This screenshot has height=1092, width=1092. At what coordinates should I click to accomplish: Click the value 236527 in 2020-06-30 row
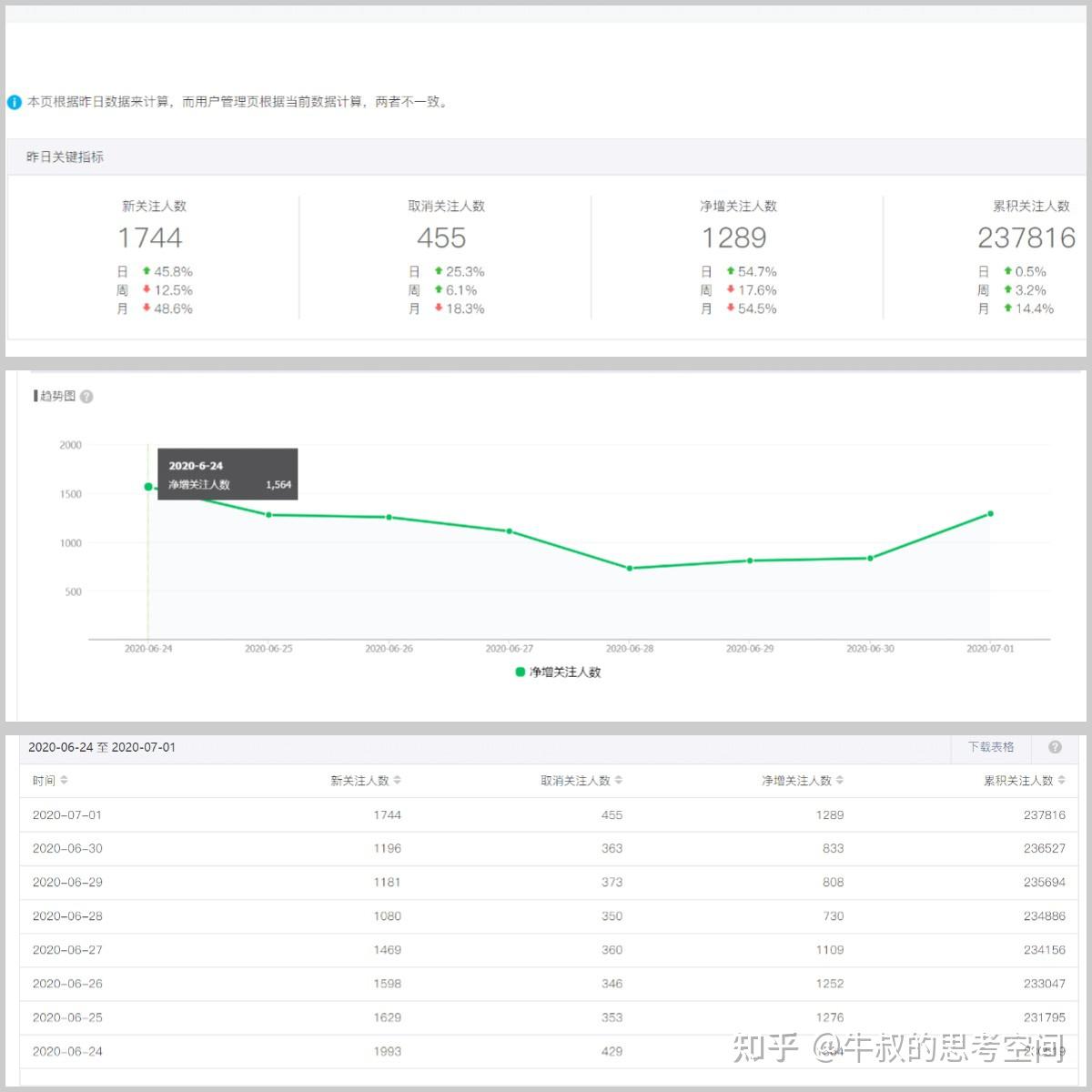tap(1044, 848)
